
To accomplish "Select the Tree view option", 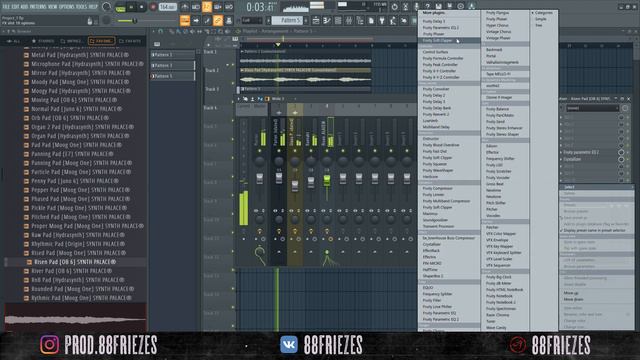I will (x=538, y=25).
